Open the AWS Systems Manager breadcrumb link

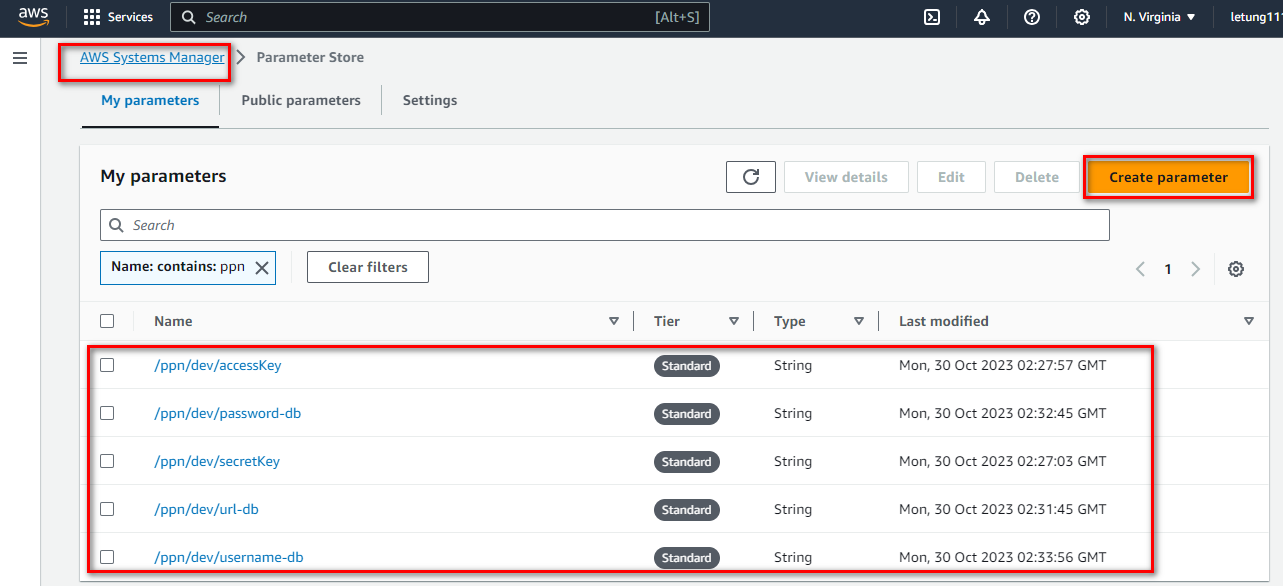(152, 58)
